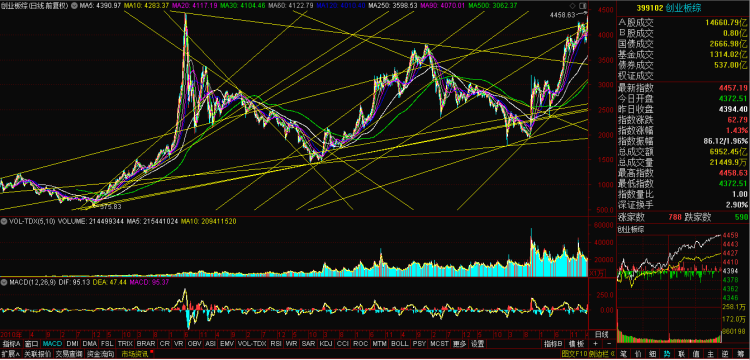Click the 575.83 low price marker
This screenshot has height=360, width=750.
110,207
